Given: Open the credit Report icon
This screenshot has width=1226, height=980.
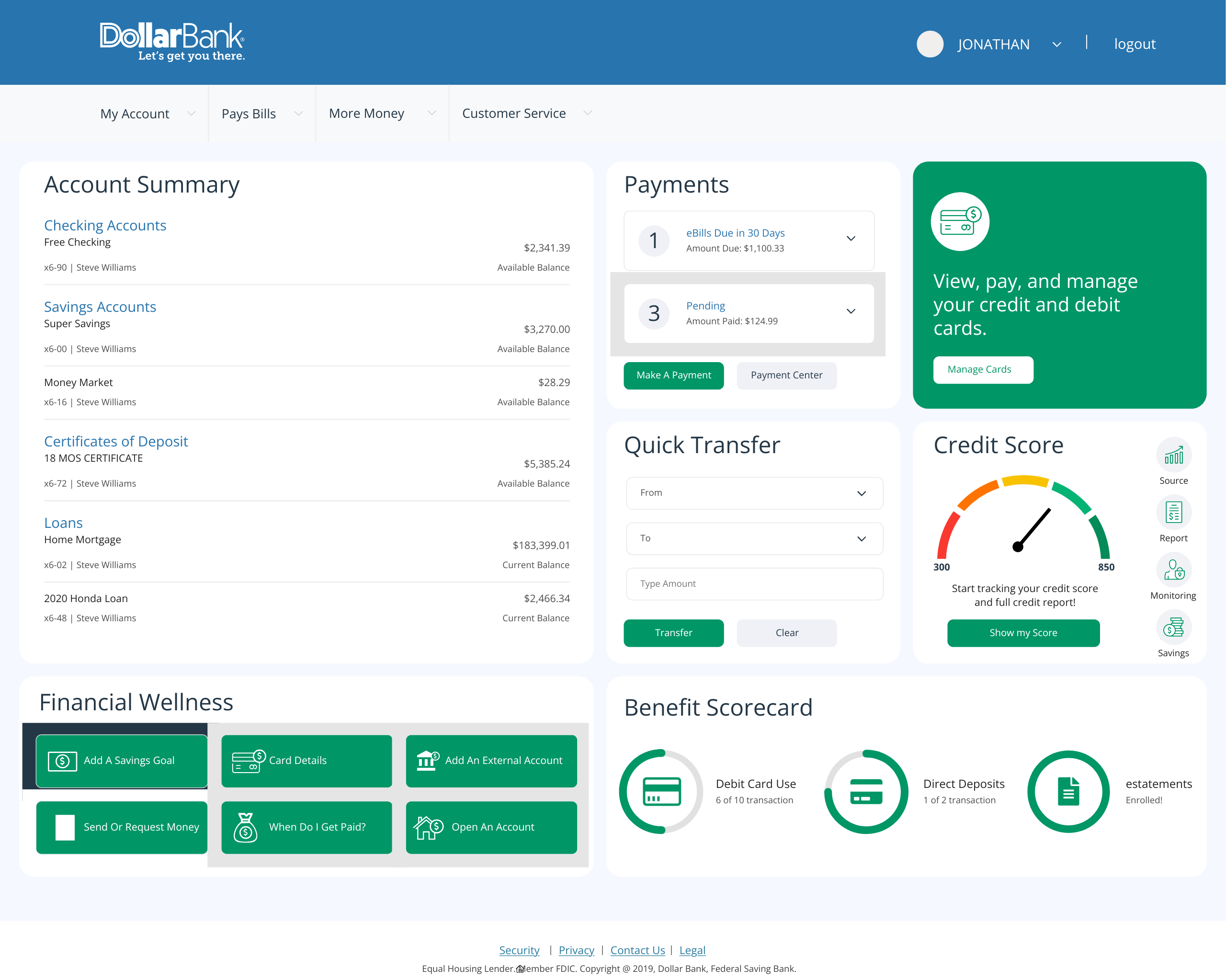Looking at the screenshot, I should click(x=1173, y=513).
